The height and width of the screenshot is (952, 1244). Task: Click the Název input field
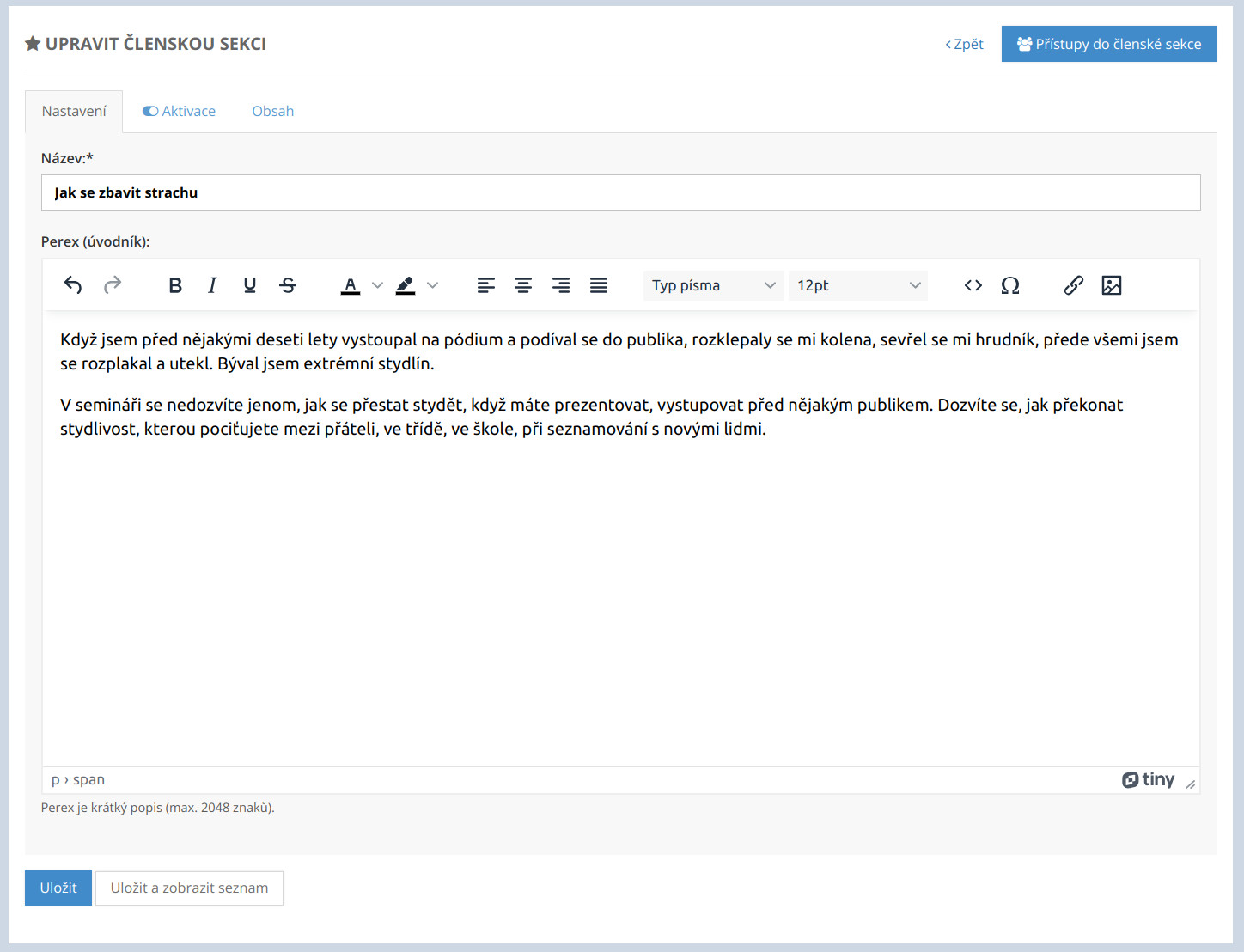(620, 192)
